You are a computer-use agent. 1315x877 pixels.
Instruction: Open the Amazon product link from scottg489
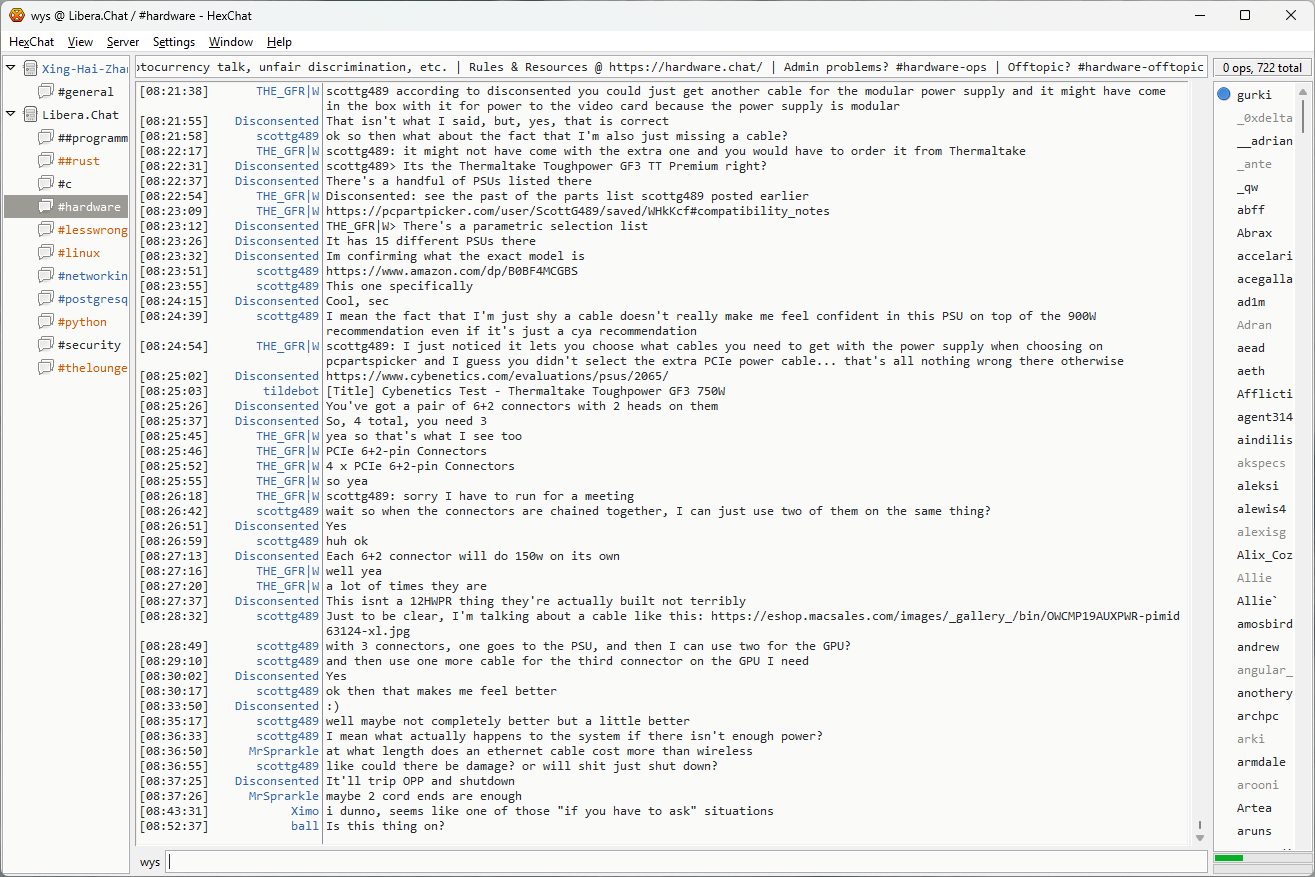point(451,271)
